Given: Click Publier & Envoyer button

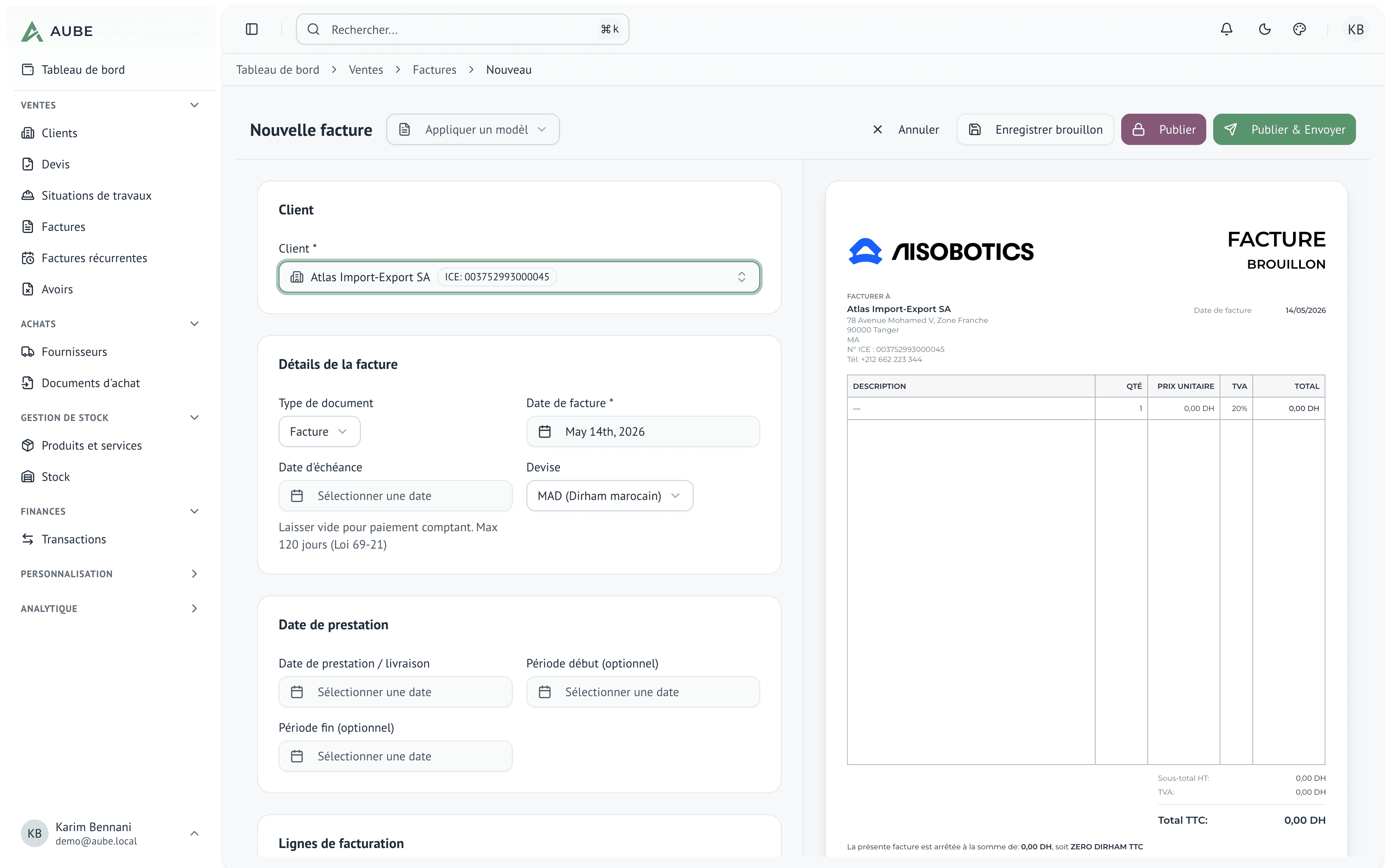Looking at the screenshot, I should tap(1284, 130).
